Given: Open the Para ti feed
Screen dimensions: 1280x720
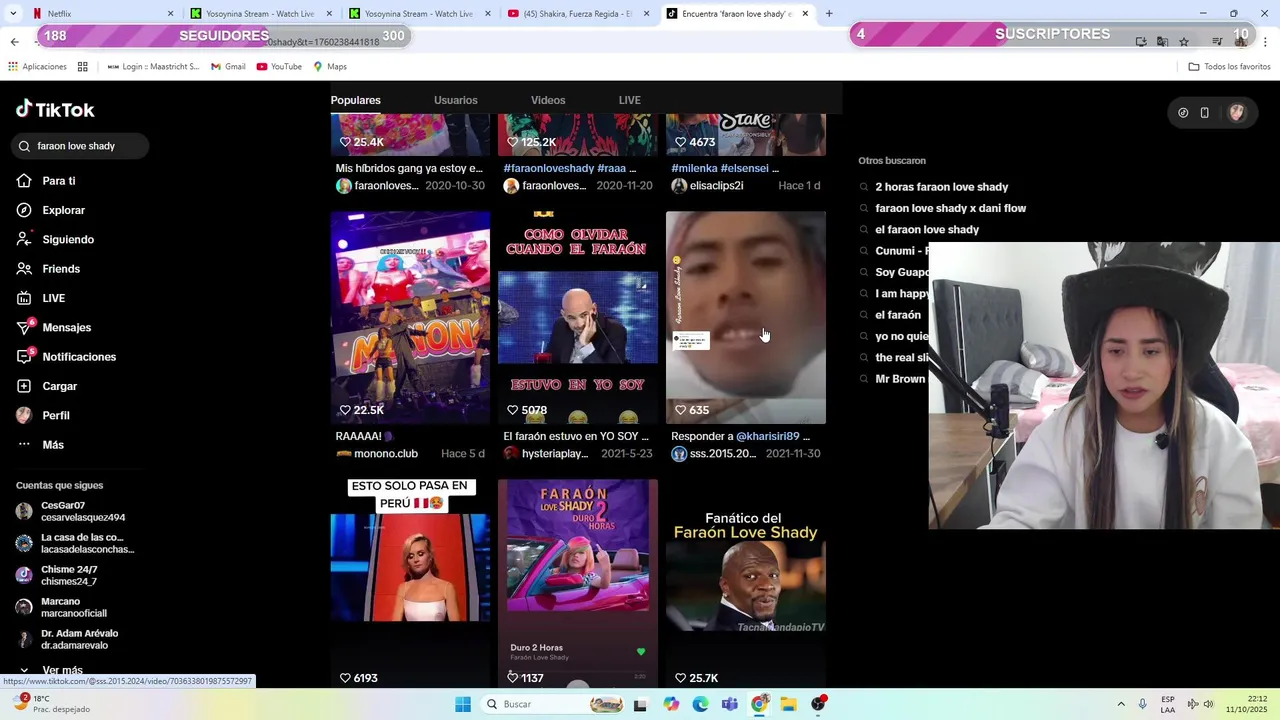Looking at the screenshot, I should [x=46, y=181].
